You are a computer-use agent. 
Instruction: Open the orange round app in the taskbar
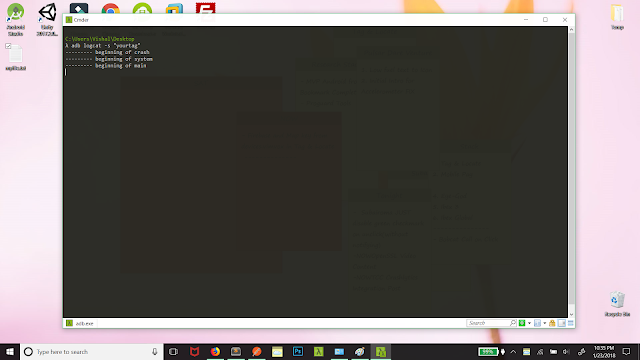point(257,351)
